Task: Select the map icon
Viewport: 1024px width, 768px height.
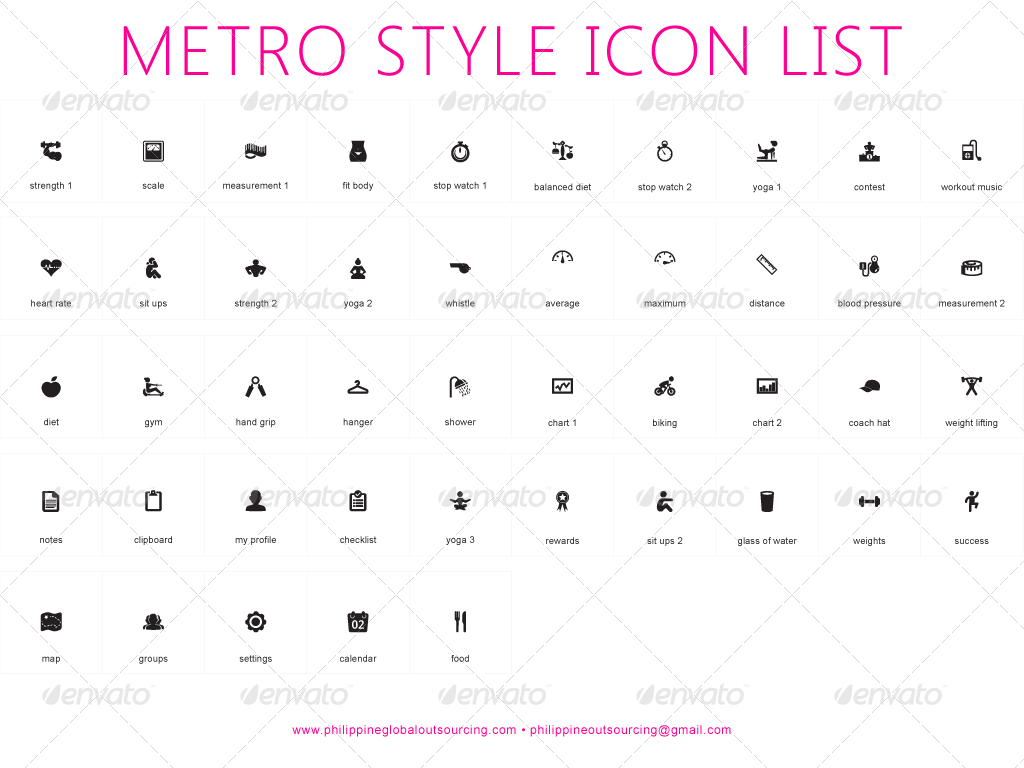Action: tap(51, 622)
